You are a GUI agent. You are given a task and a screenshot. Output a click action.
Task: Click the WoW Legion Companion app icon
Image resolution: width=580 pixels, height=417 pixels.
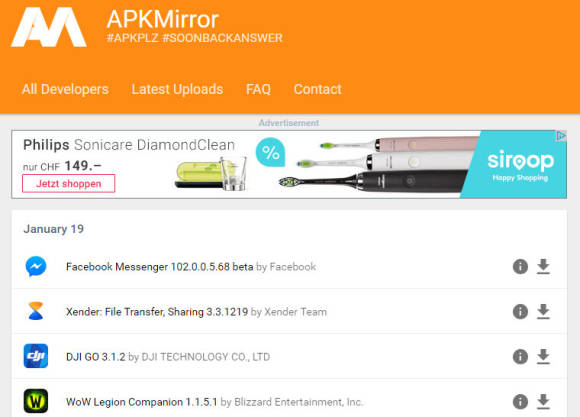point(36,401)
